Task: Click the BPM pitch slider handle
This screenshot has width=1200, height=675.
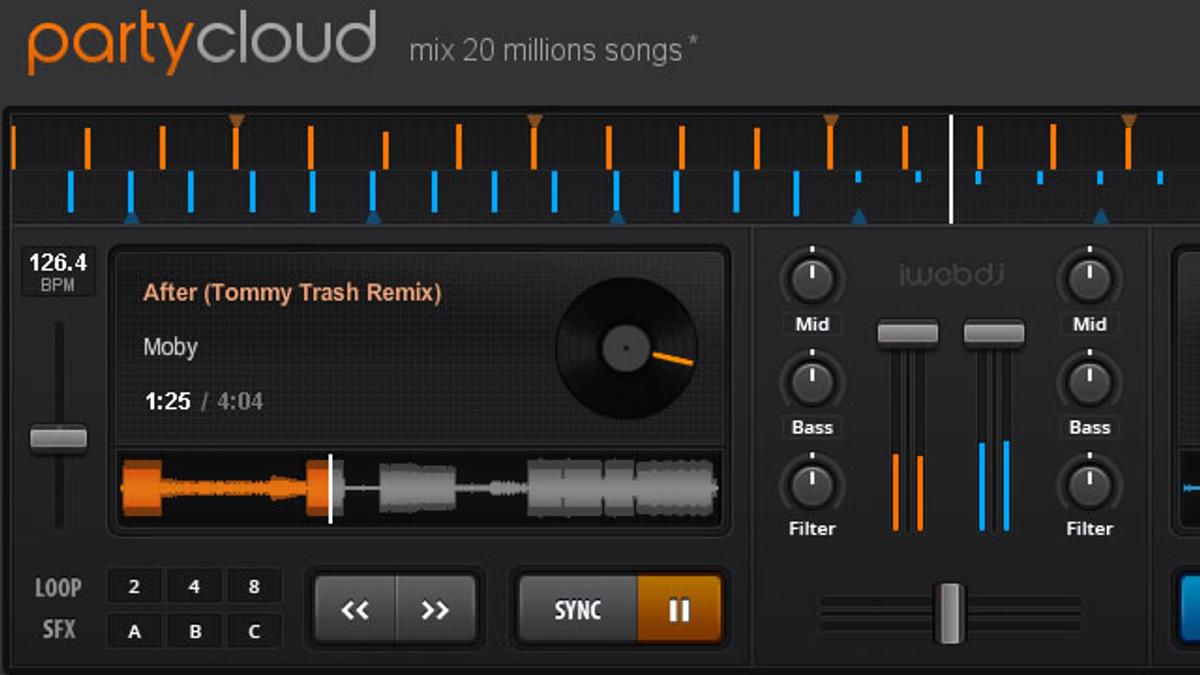Action: coord(58,438)
